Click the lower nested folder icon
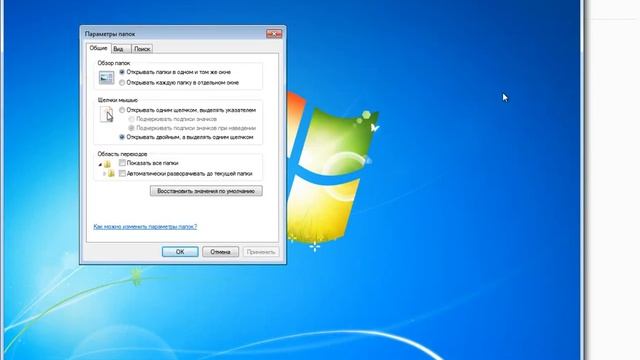 [x=111, y=174]
